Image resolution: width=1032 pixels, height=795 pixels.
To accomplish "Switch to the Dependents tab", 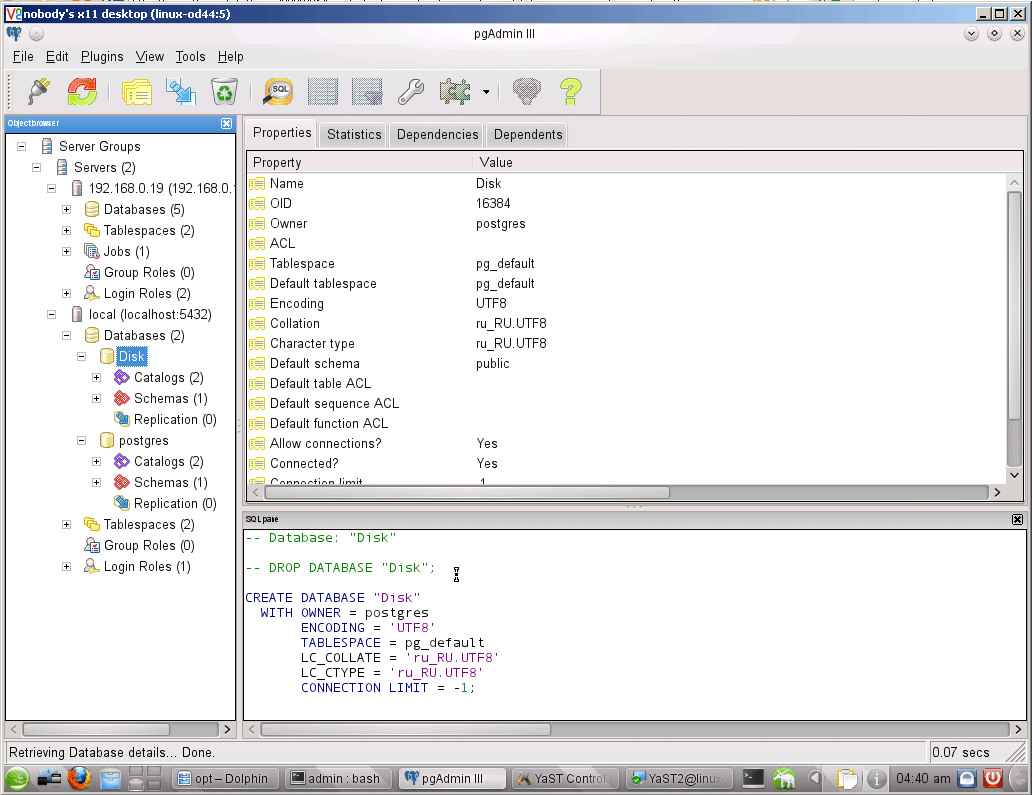I will pos(528,135).
